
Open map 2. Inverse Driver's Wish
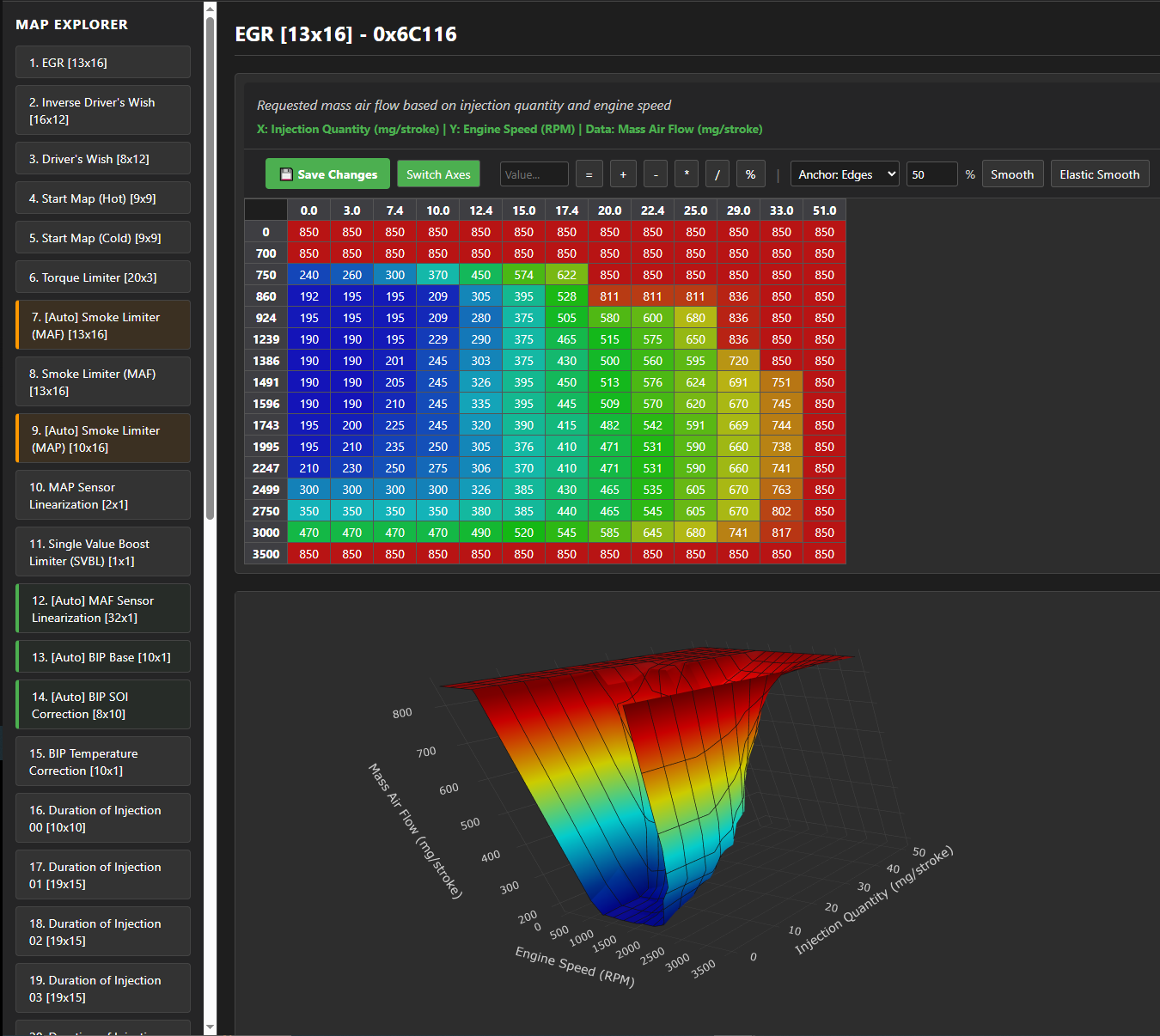(103, 110)
